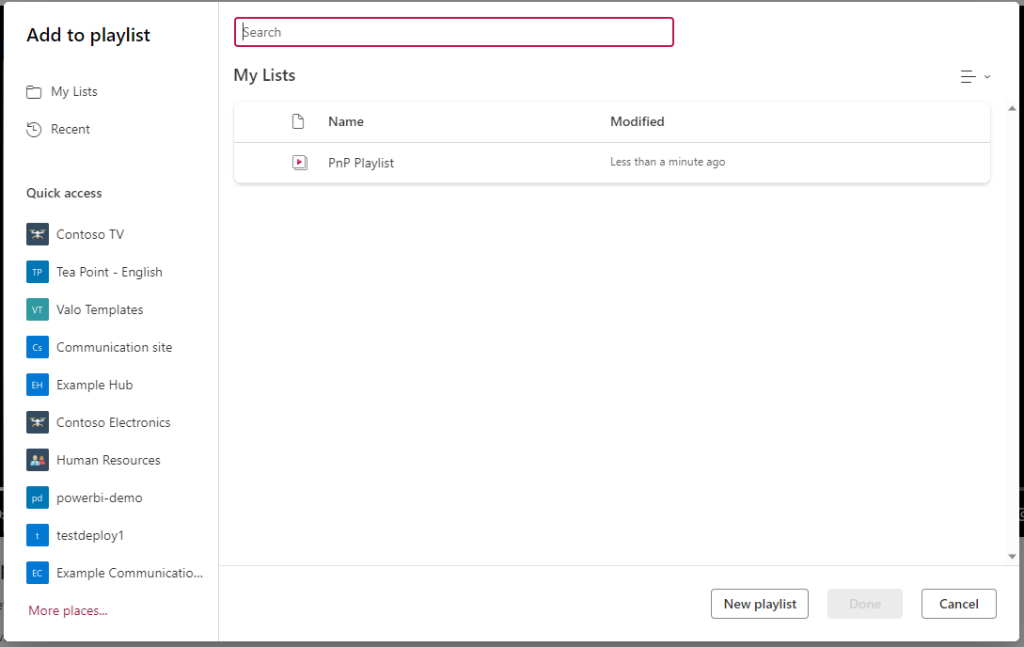Image resolution: width=1024 pixels, height=647 pixels.
Task: Click the Example Communication EC icon
Action: pos(37,573)
